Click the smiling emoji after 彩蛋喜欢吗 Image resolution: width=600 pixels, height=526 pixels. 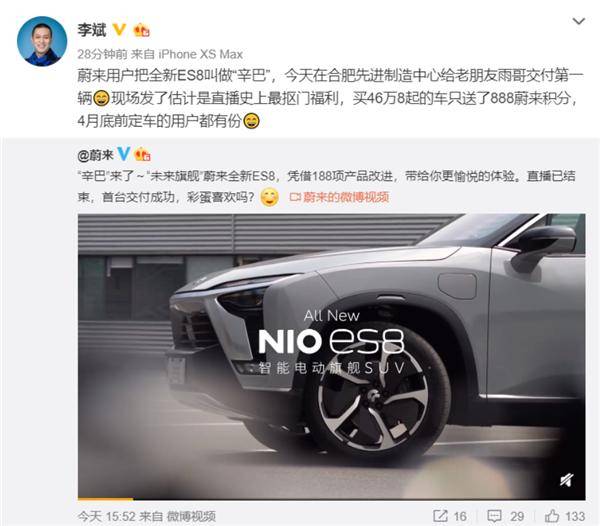point(269,197)
